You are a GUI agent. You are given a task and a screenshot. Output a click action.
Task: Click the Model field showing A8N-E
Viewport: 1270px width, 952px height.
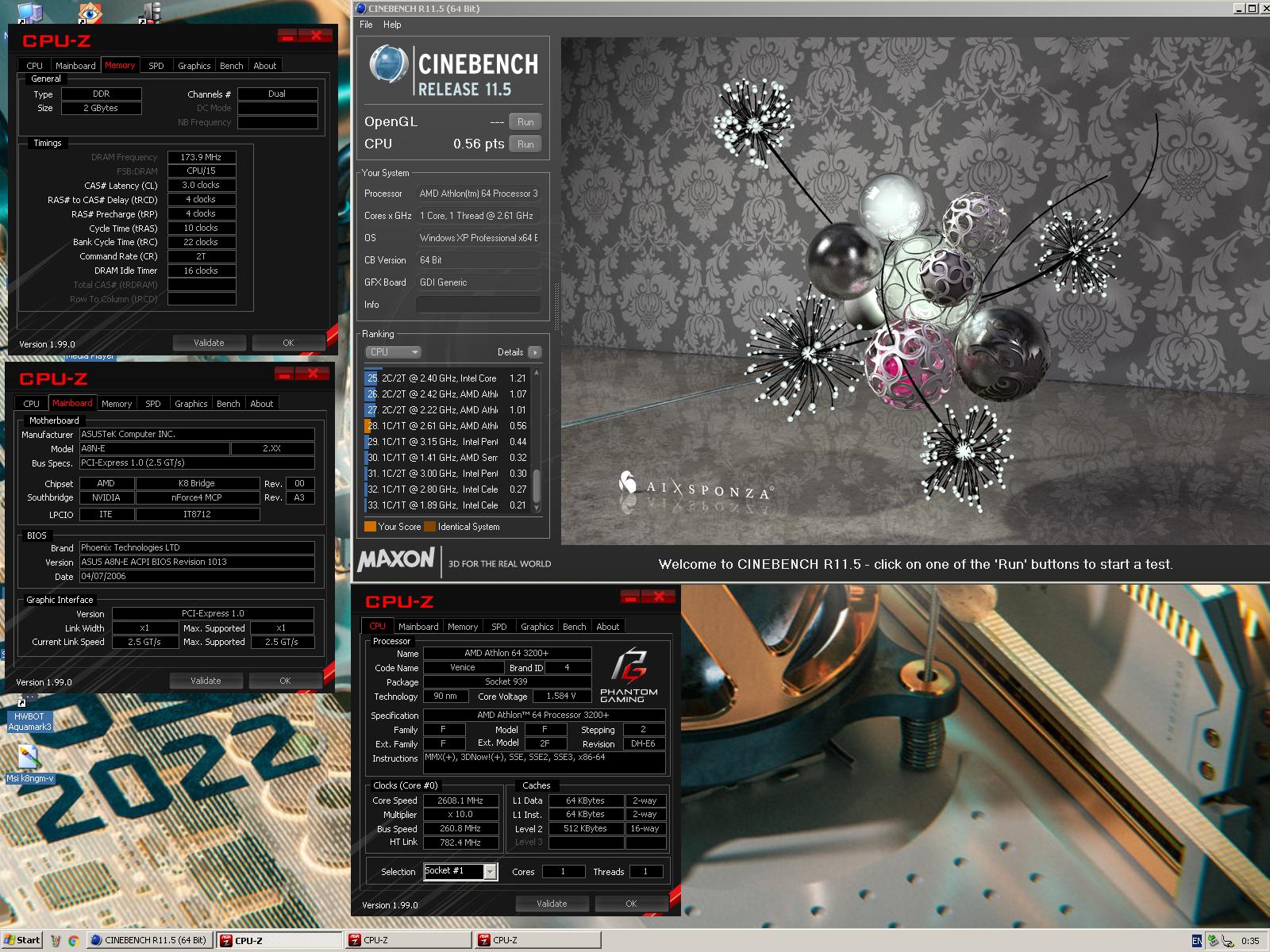coord(154,449)
